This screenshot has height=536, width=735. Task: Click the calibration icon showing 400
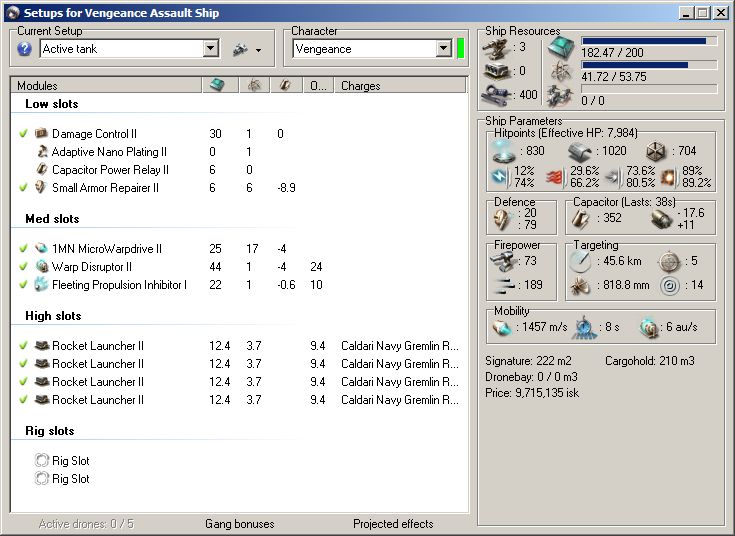click(496, 95)
